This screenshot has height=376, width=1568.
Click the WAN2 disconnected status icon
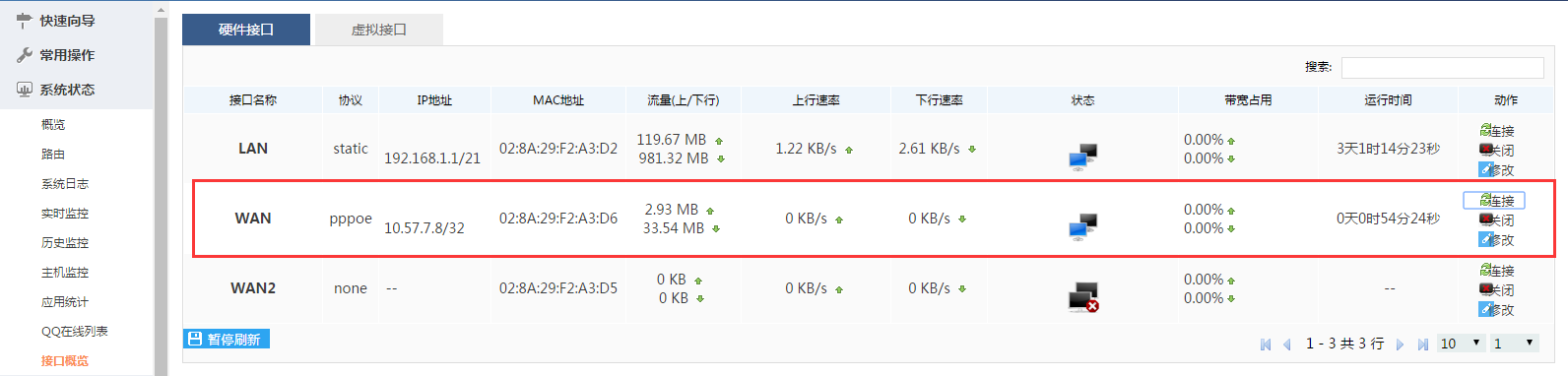1083,296
